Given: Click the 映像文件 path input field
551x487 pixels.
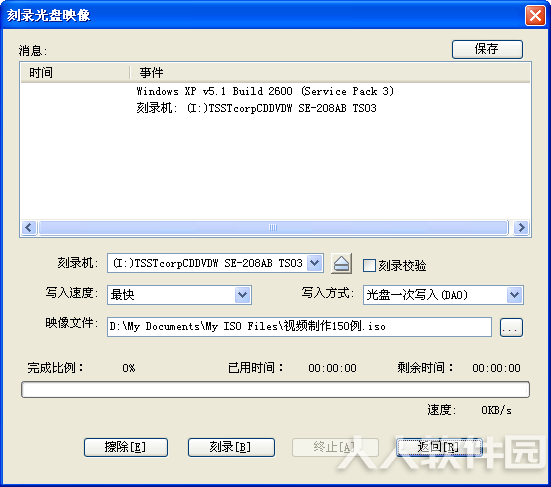Looking at the screenshot, I should click(x=299, y=327).
